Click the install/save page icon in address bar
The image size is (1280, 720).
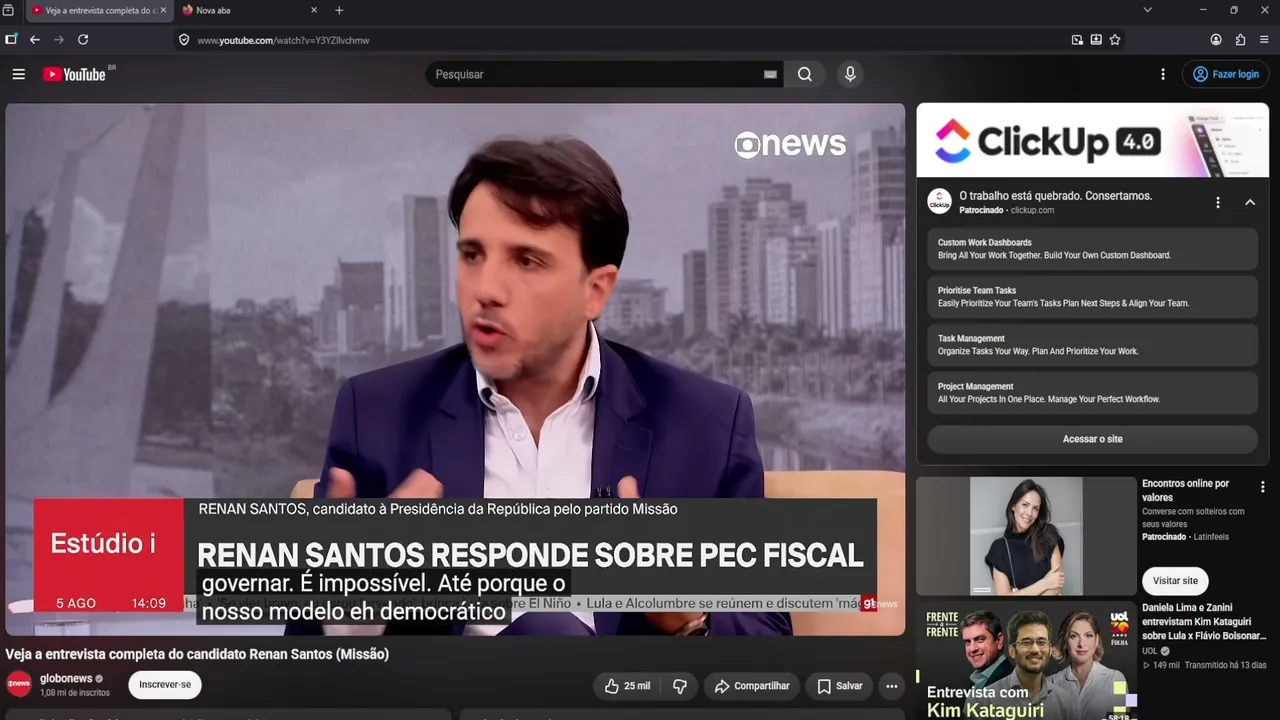[1096, 40]
